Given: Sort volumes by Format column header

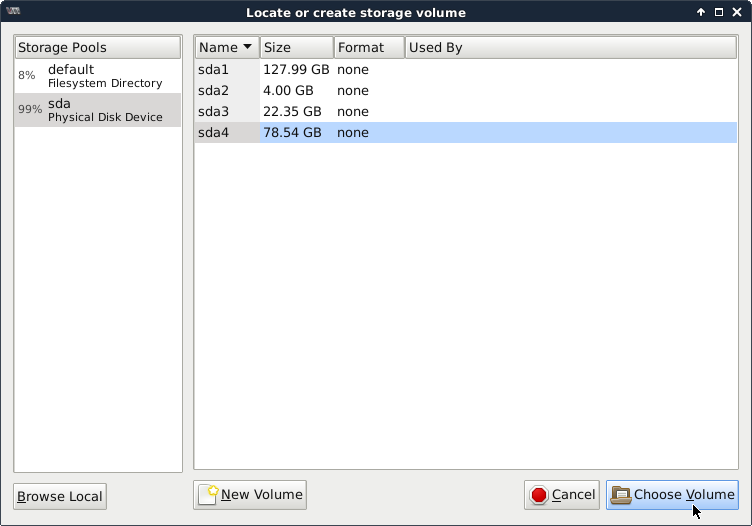Looking at the screenshot, I should tap(368, 47).
